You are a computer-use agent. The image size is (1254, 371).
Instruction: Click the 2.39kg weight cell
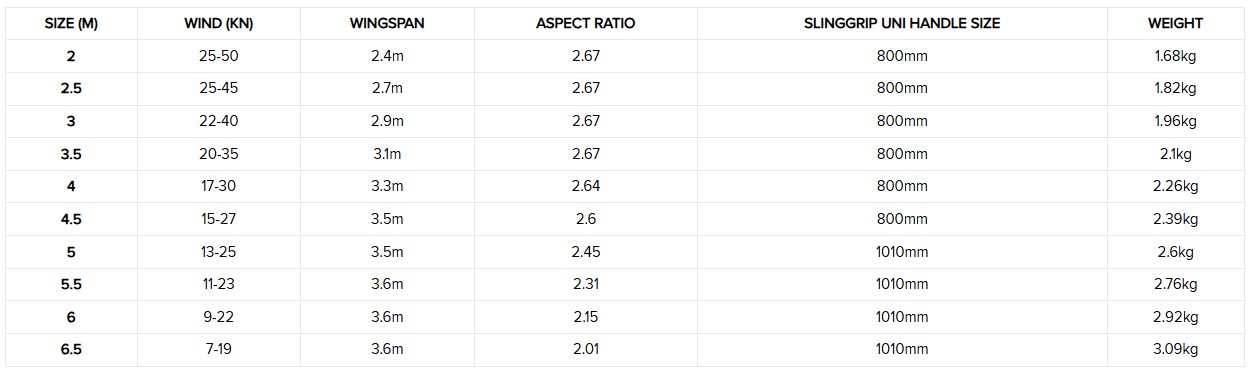tap(1175, 219)
